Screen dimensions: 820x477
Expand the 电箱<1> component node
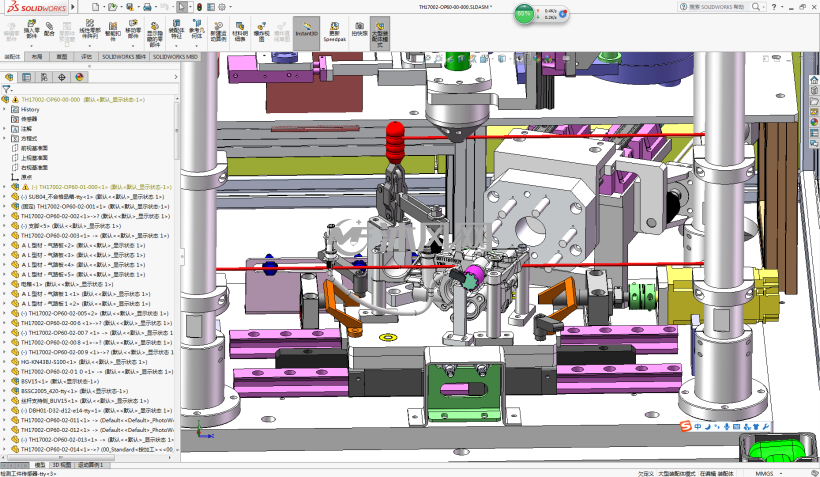pyautogui.click(x=5, y=284)
